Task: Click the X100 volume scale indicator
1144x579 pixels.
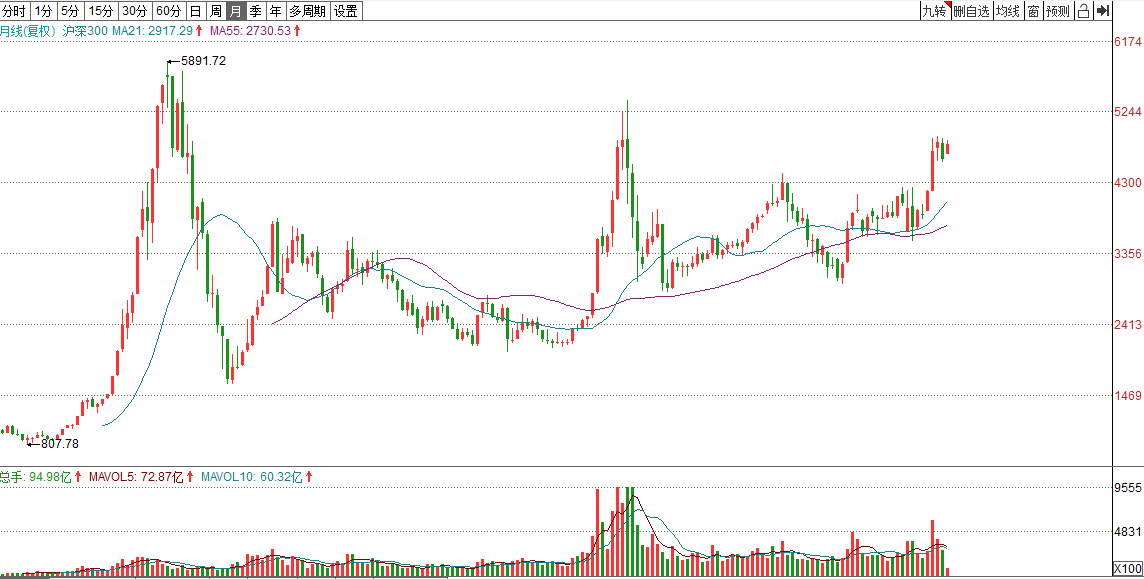Action: tap(1129, 568)
